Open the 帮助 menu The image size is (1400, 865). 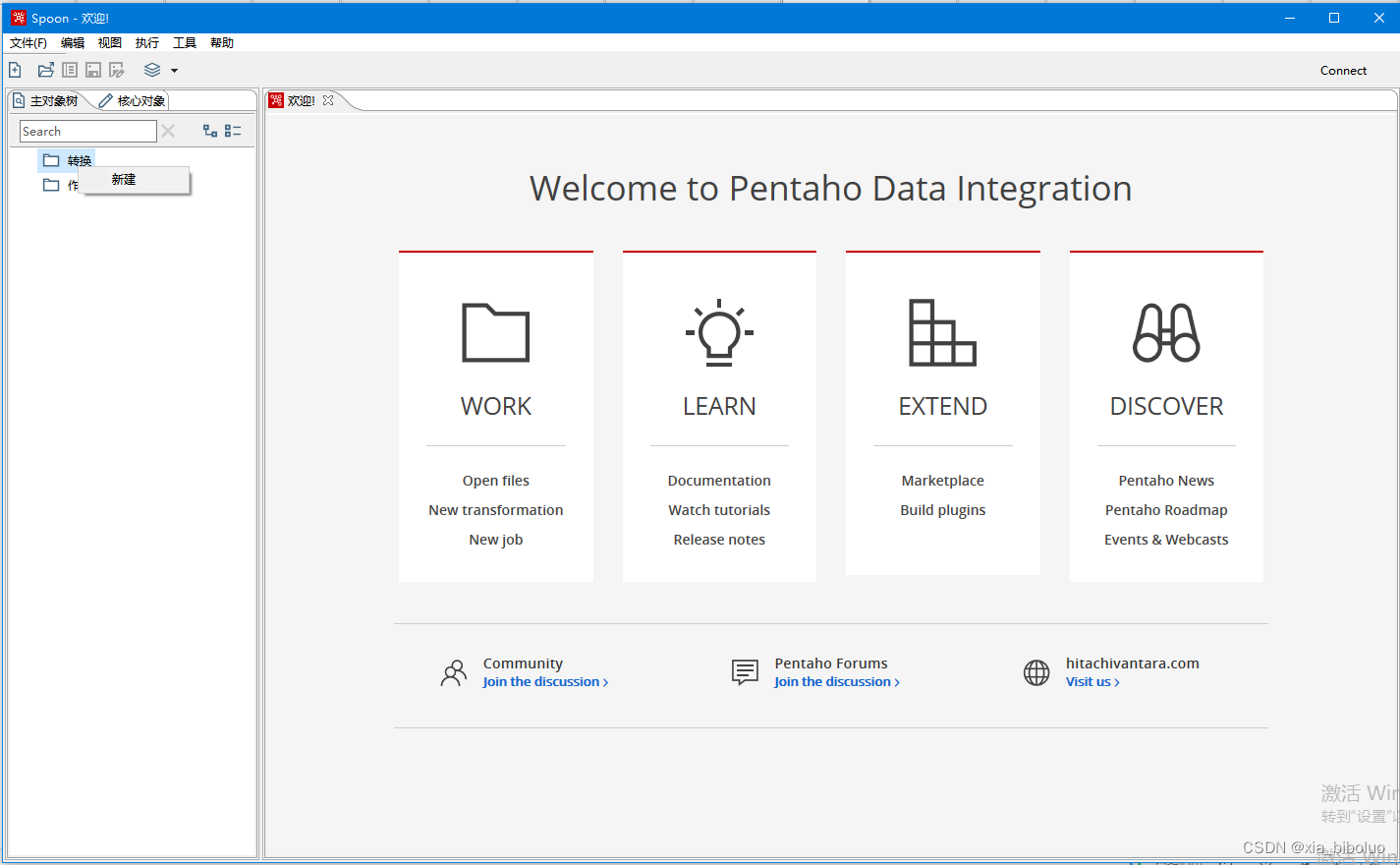pyautogui.click(x=222, y=42)
